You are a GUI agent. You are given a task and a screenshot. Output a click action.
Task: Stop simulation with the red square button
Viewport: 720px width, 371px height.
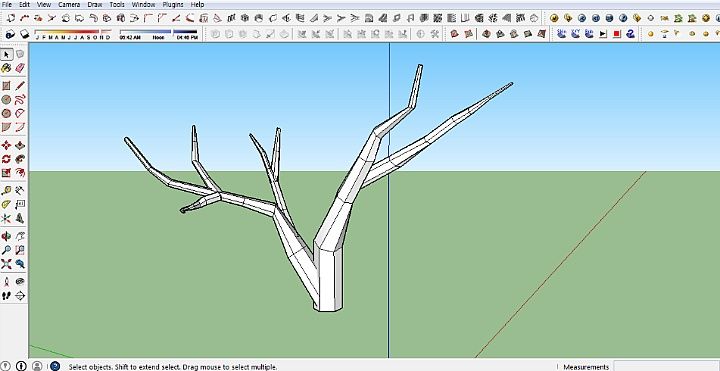[x=617, y=34]
